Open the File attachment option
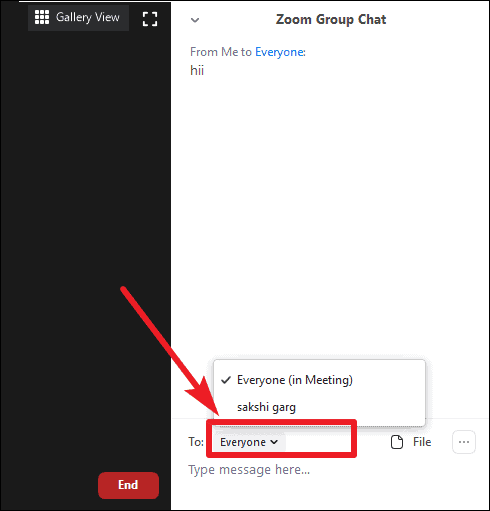490x511 pixels. click(x=411, y=442)
